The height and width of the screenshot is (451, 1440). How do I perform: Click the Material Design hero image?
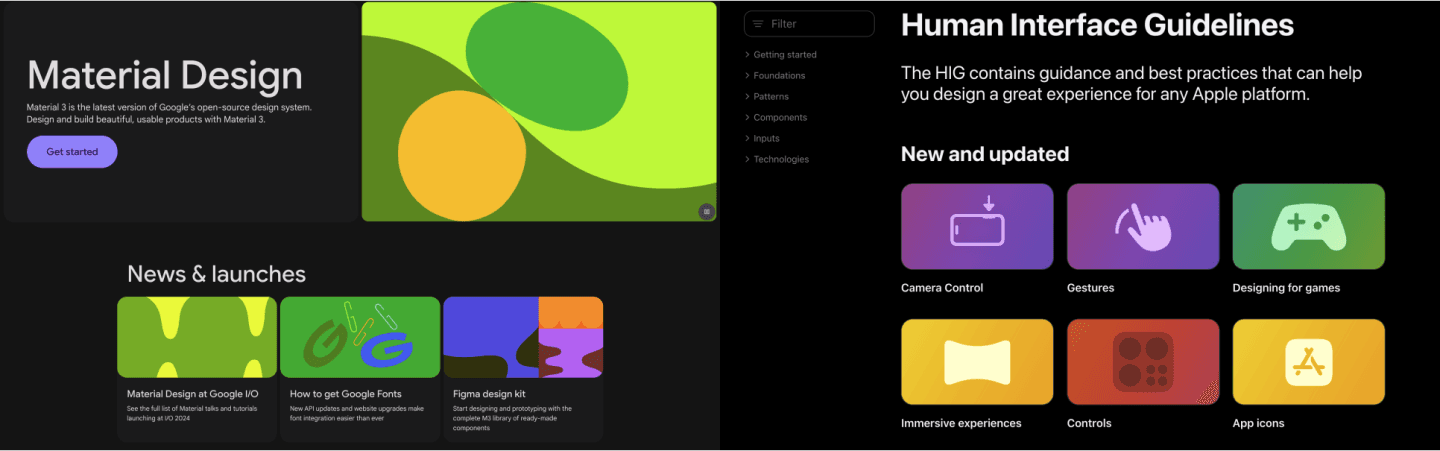click(539, 111)
